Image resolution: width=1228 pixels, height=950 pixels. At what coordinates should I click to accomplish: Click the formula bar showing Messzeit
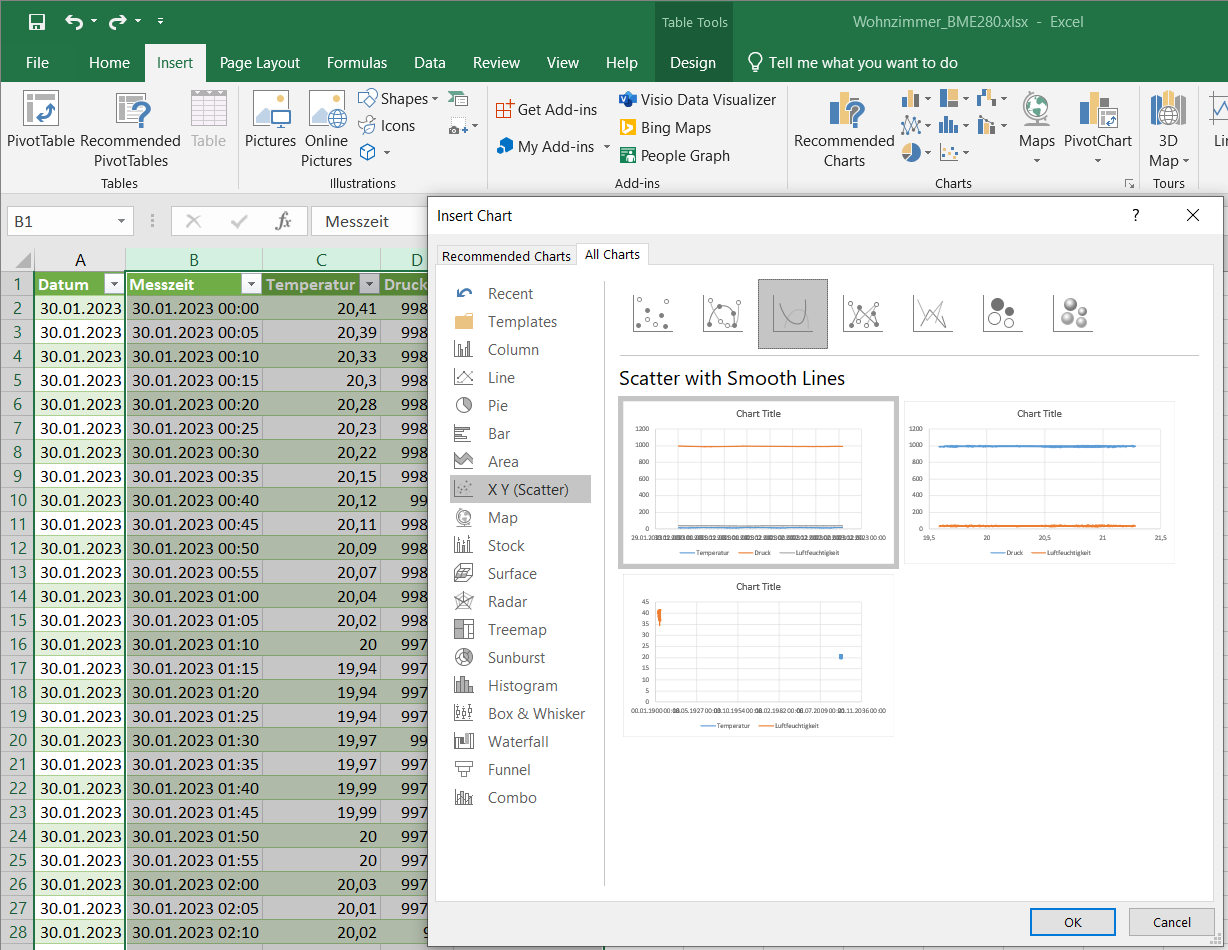(369, 221)
